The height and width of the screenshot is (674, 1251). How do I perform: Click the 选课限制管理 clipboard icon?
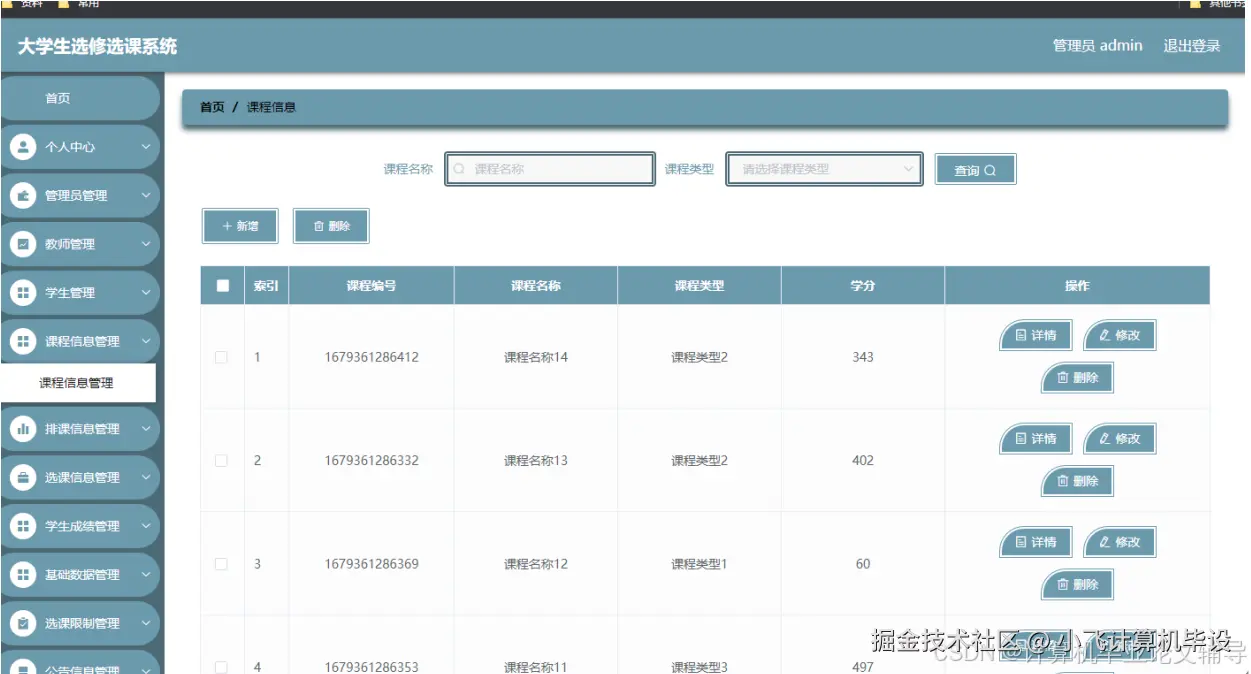click(x=23, y=623)
